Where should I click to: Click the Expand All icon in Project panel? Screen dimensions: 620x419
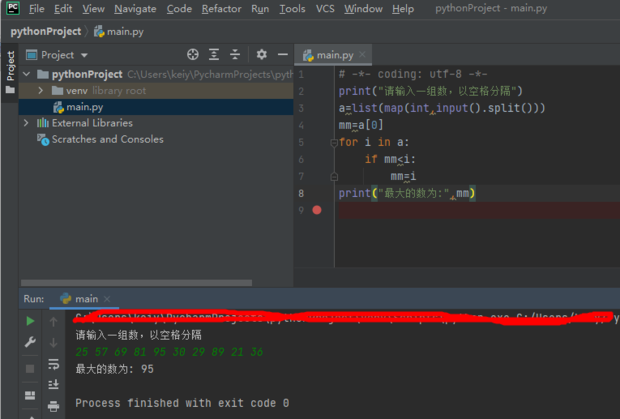click(x=215, y=55)
